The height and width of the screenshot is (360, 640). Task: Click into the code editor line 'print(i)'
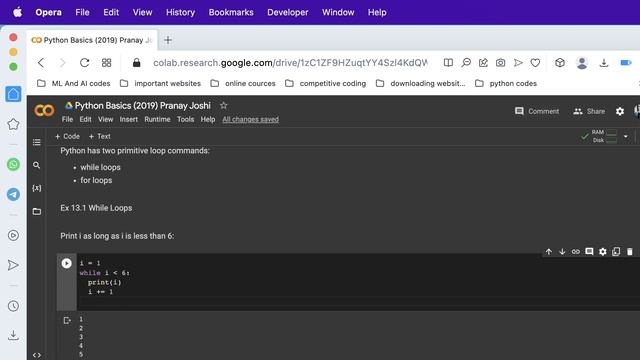(104, 282)
